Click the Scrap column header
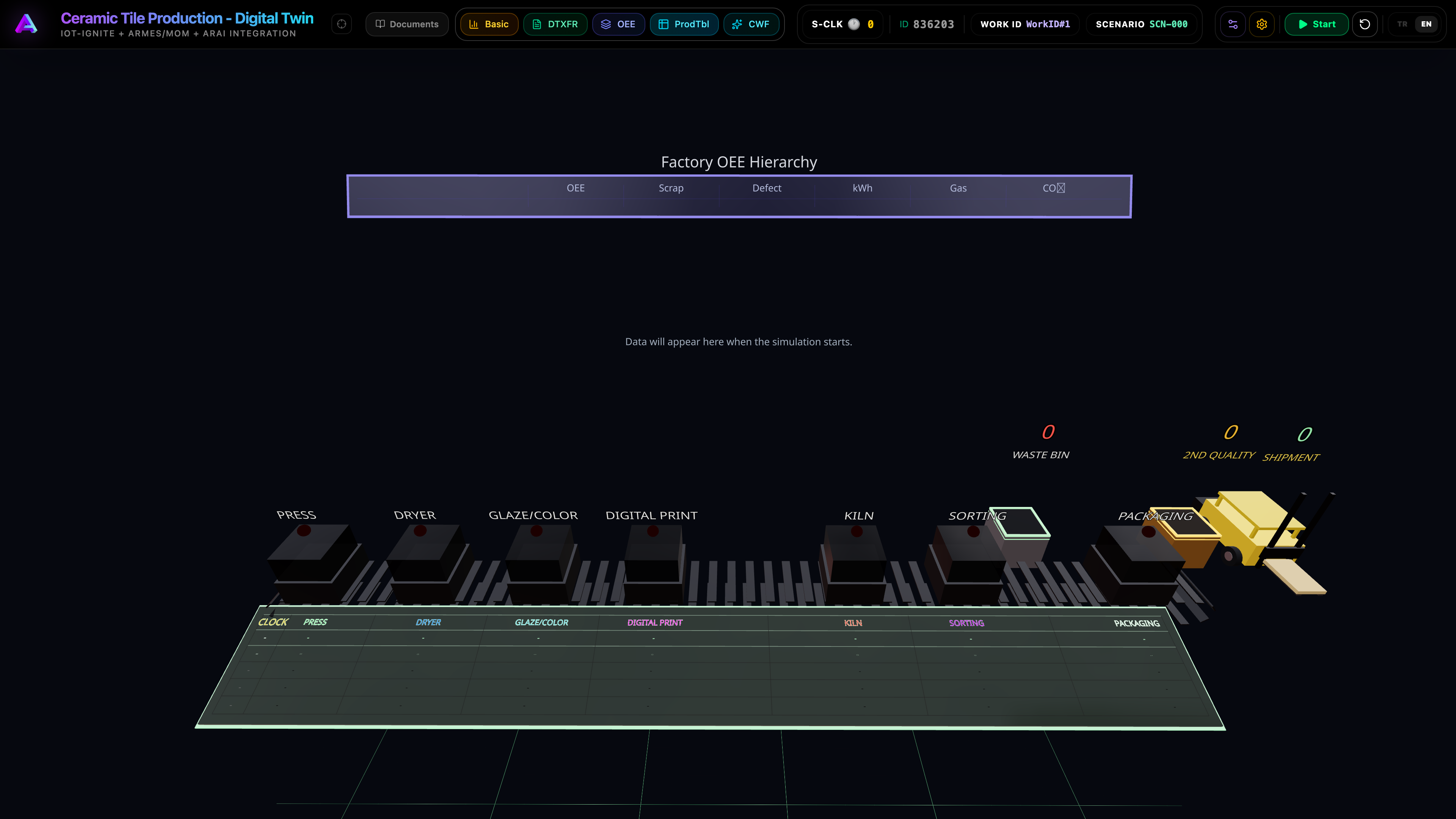The image size is (1456, 819). (x=671, y=188)
